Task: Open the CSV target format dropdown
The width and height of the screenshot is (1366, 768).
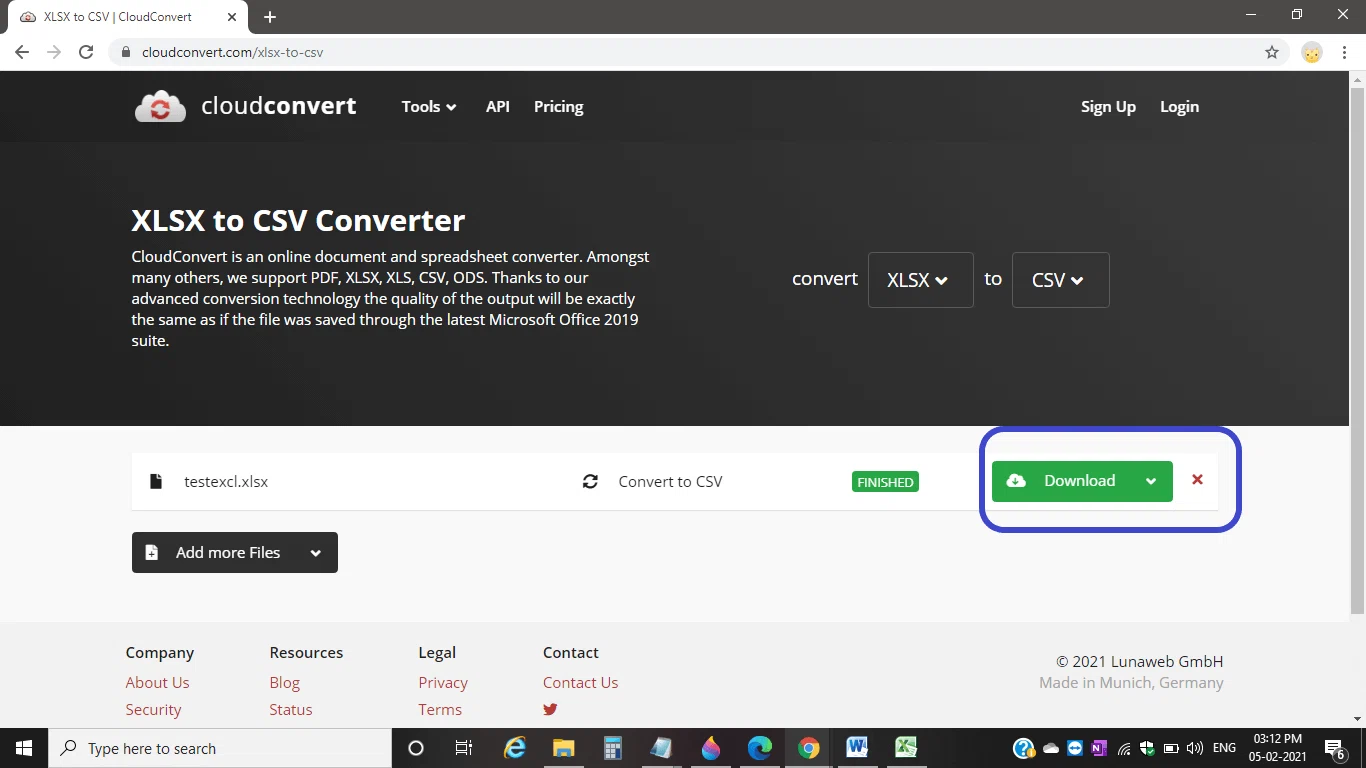Action: point(1060,280)
